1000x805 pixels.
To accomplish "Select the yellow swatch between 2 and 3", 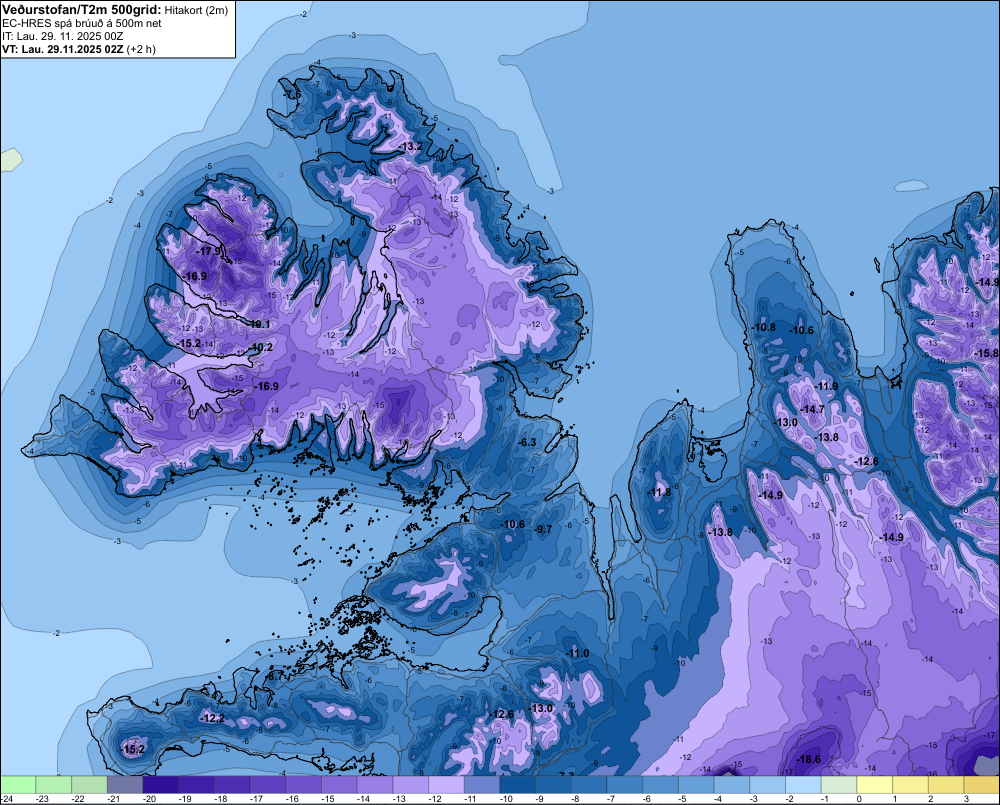I will click(946, 784).
